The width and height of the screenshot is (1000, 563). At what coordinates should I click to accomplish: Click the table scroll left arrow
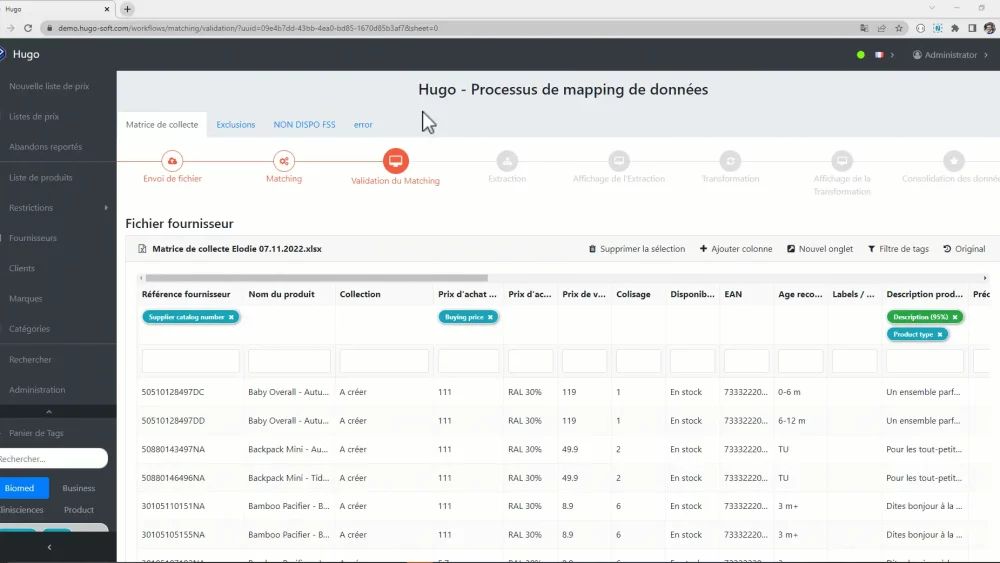[141, 278]
